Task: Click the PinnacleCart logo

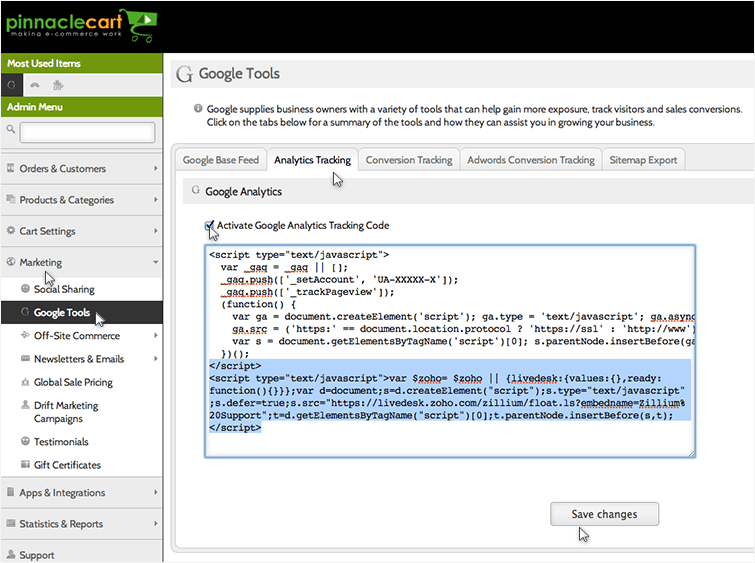Action: coord(81,26)
